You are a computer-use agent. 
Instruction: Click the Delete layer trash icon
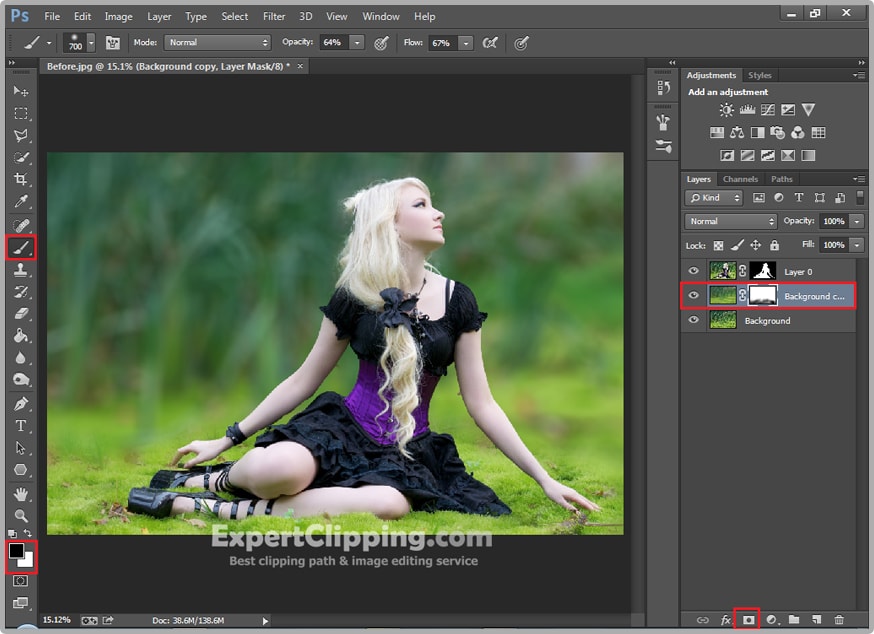839,620
